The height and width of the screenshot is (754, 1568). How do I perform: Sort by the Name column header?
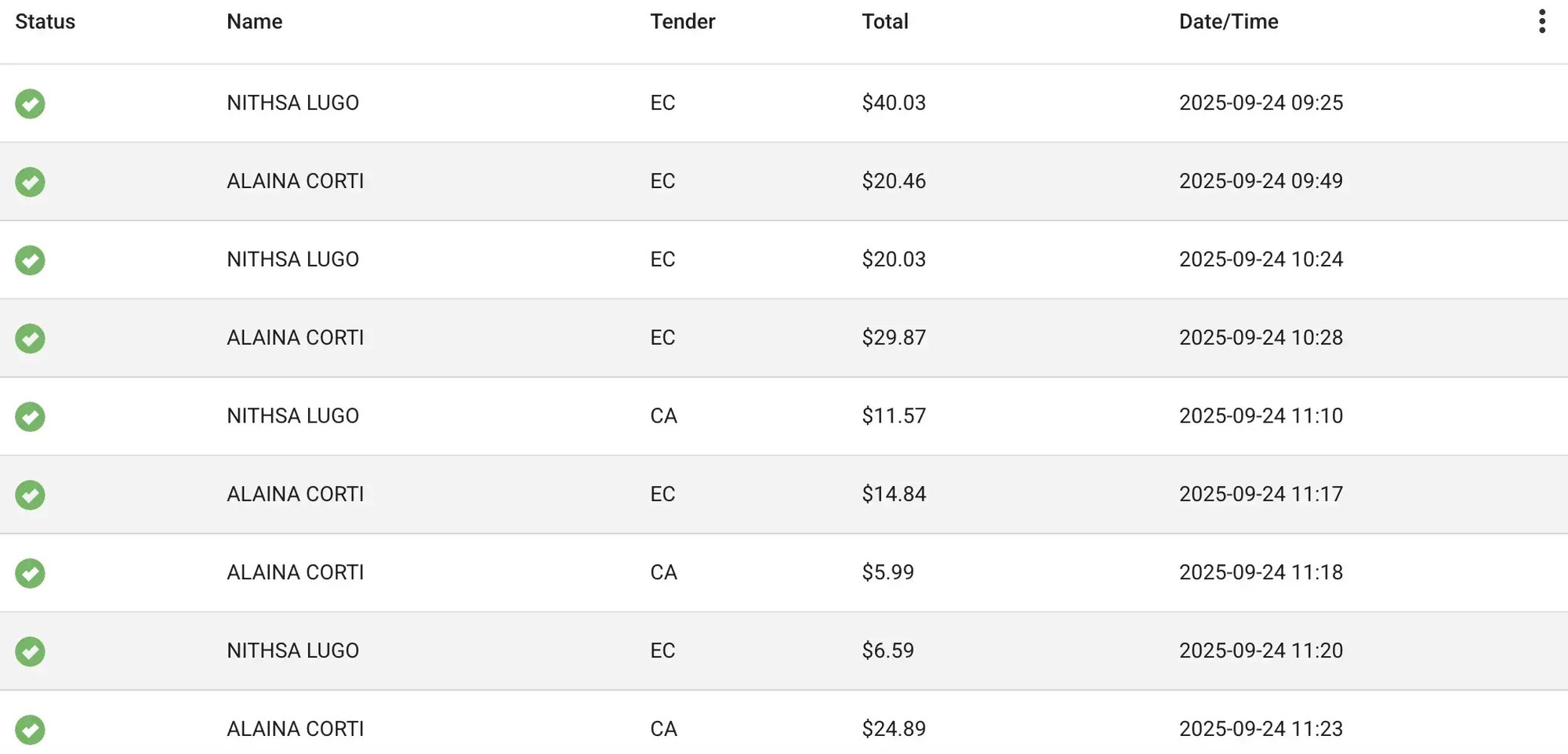point(255,22)
